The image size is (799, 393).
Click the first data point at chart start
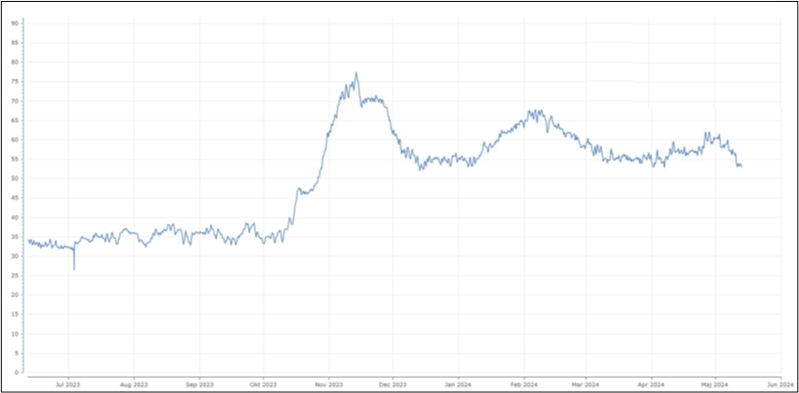(x=29, y=240)
